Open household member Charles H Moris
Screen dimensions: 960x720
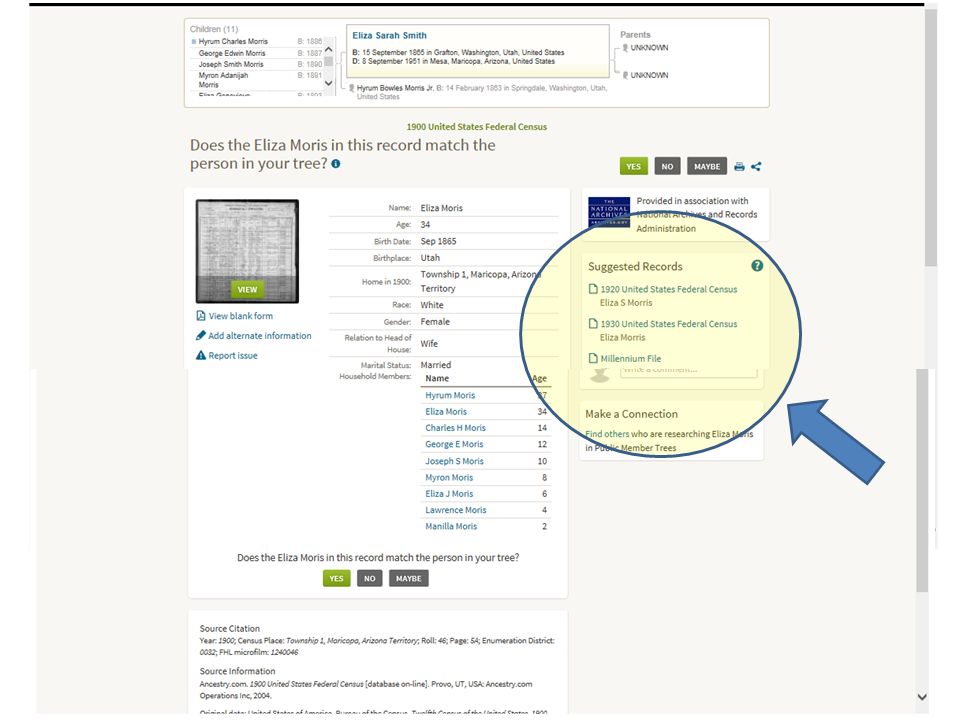click(456, 428)
